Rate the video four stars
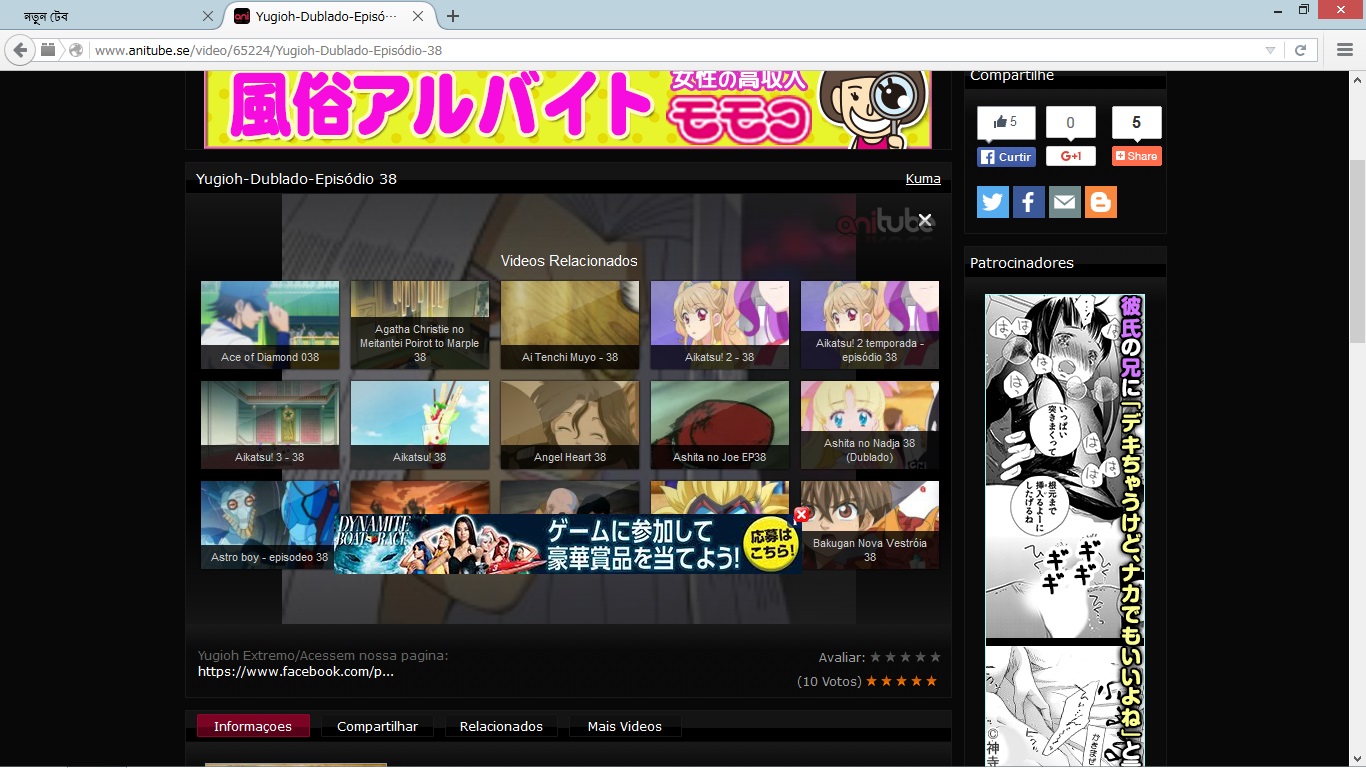Screen dimensions: 1366x768 [x=921, y=657]
